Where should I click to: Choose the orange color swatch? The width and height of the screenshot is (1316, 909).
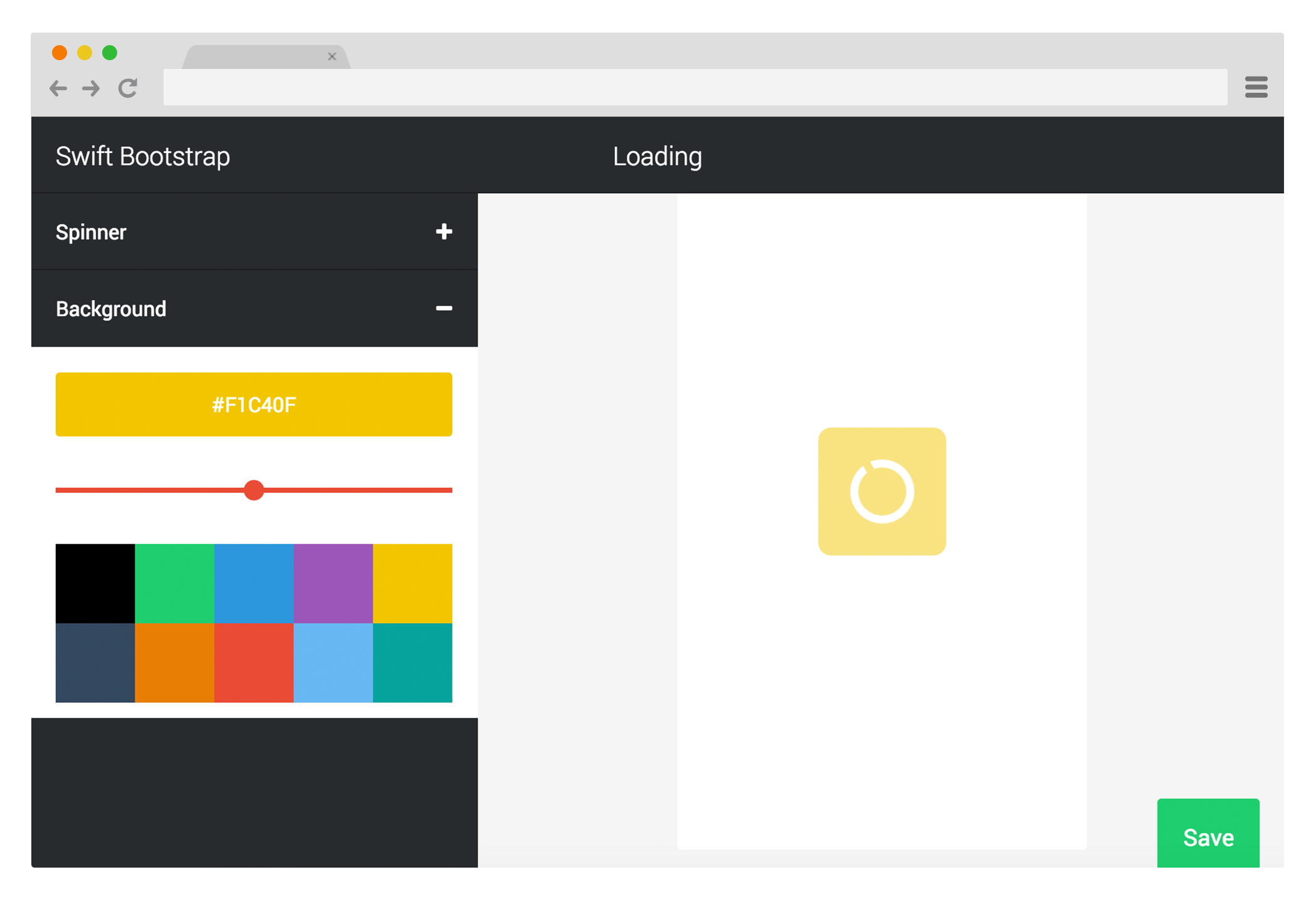tap(174, 663)
